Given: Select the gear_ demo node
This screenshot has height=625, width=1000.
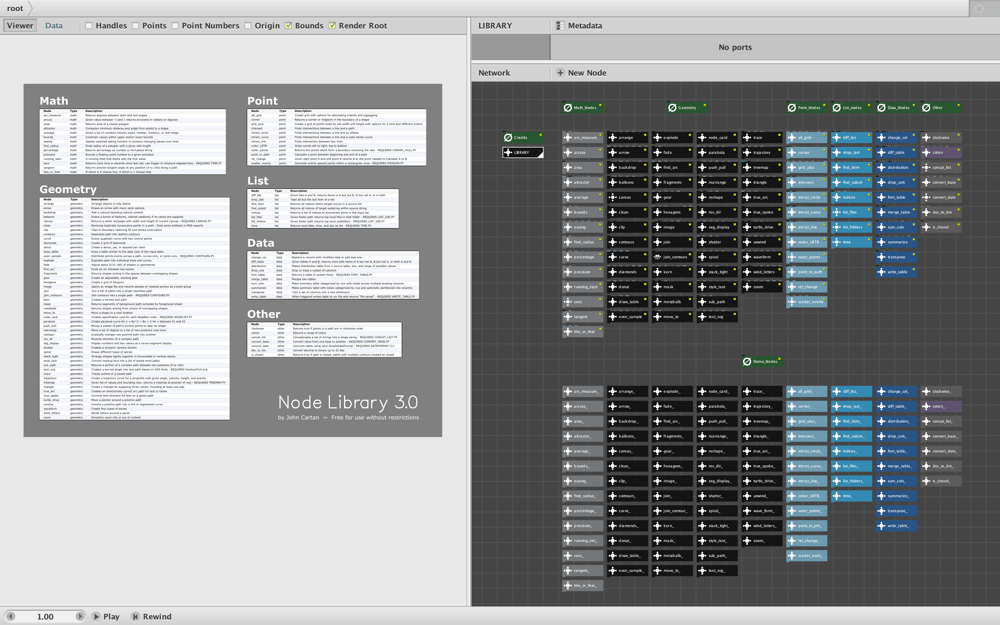Looking at the screenshot, I should pos(672,451).
